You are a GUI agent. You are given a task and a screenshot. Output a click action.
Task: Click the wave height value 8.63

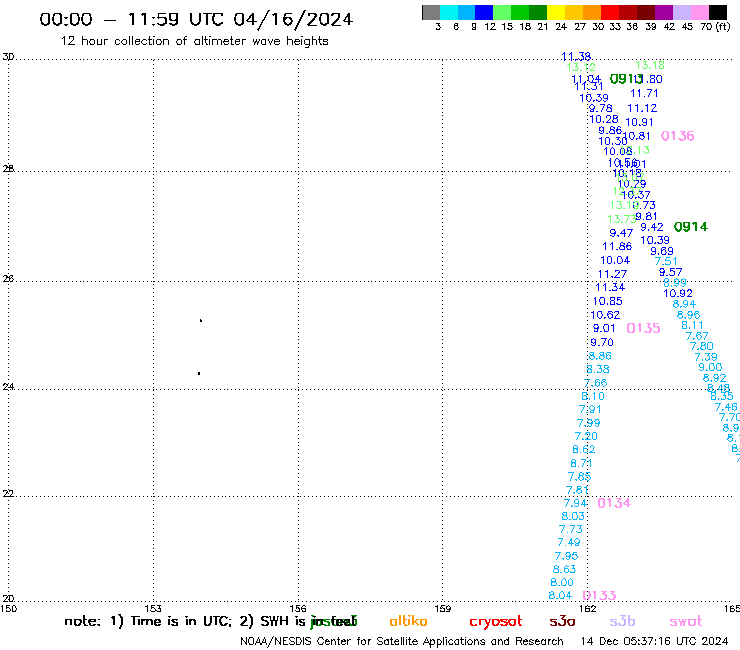click(x=564, y=569)
